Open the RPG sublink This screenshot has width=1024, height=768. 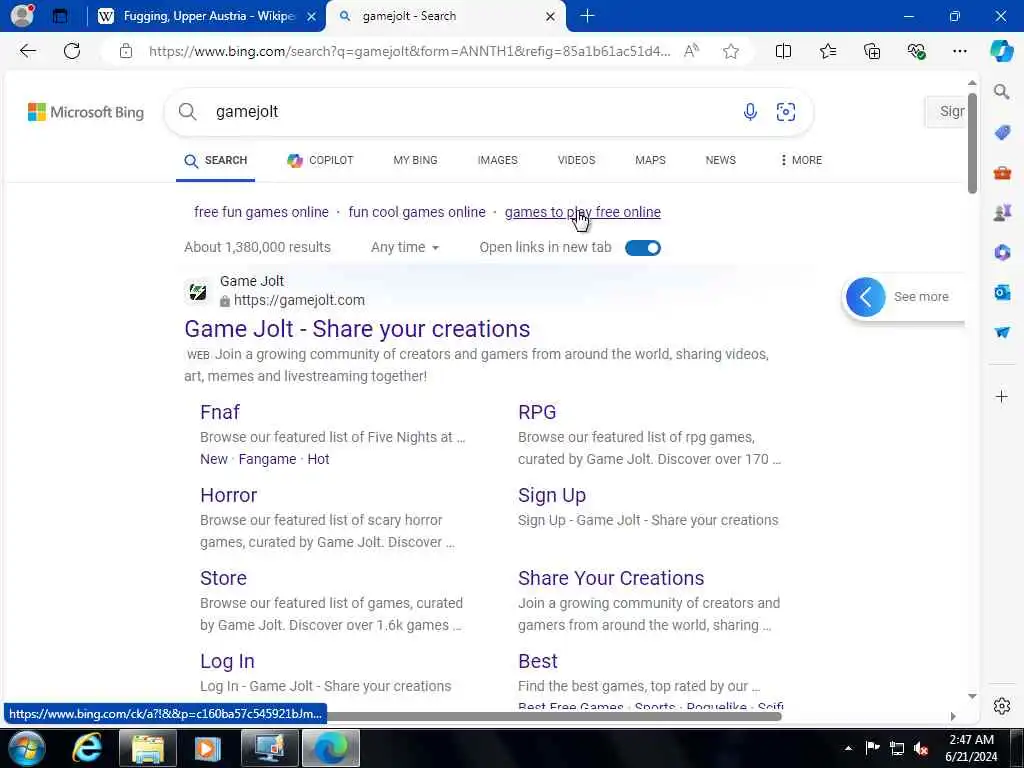537,412
